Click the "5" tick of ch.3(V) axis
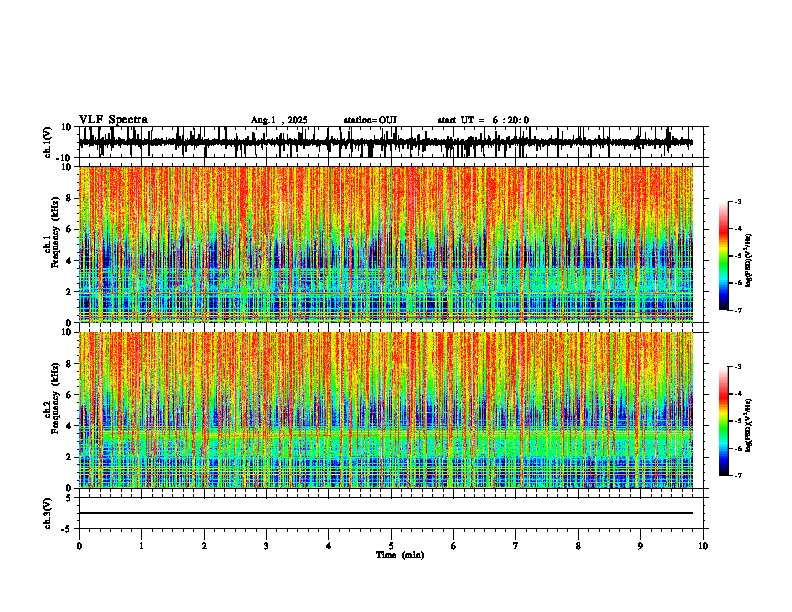The width and height of the screenshot is (792, 612). coord(70,497)
